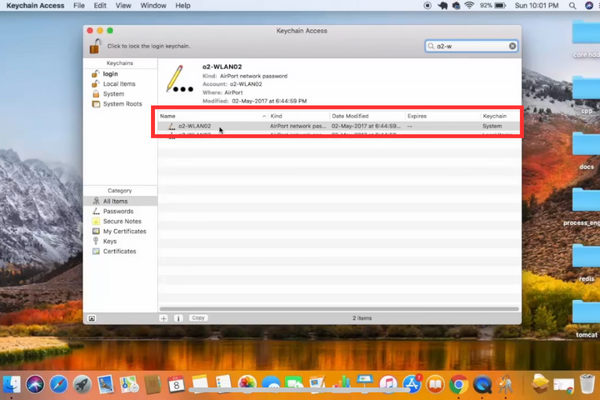
Task: Select the login keychain
Action: coord(110,74)
